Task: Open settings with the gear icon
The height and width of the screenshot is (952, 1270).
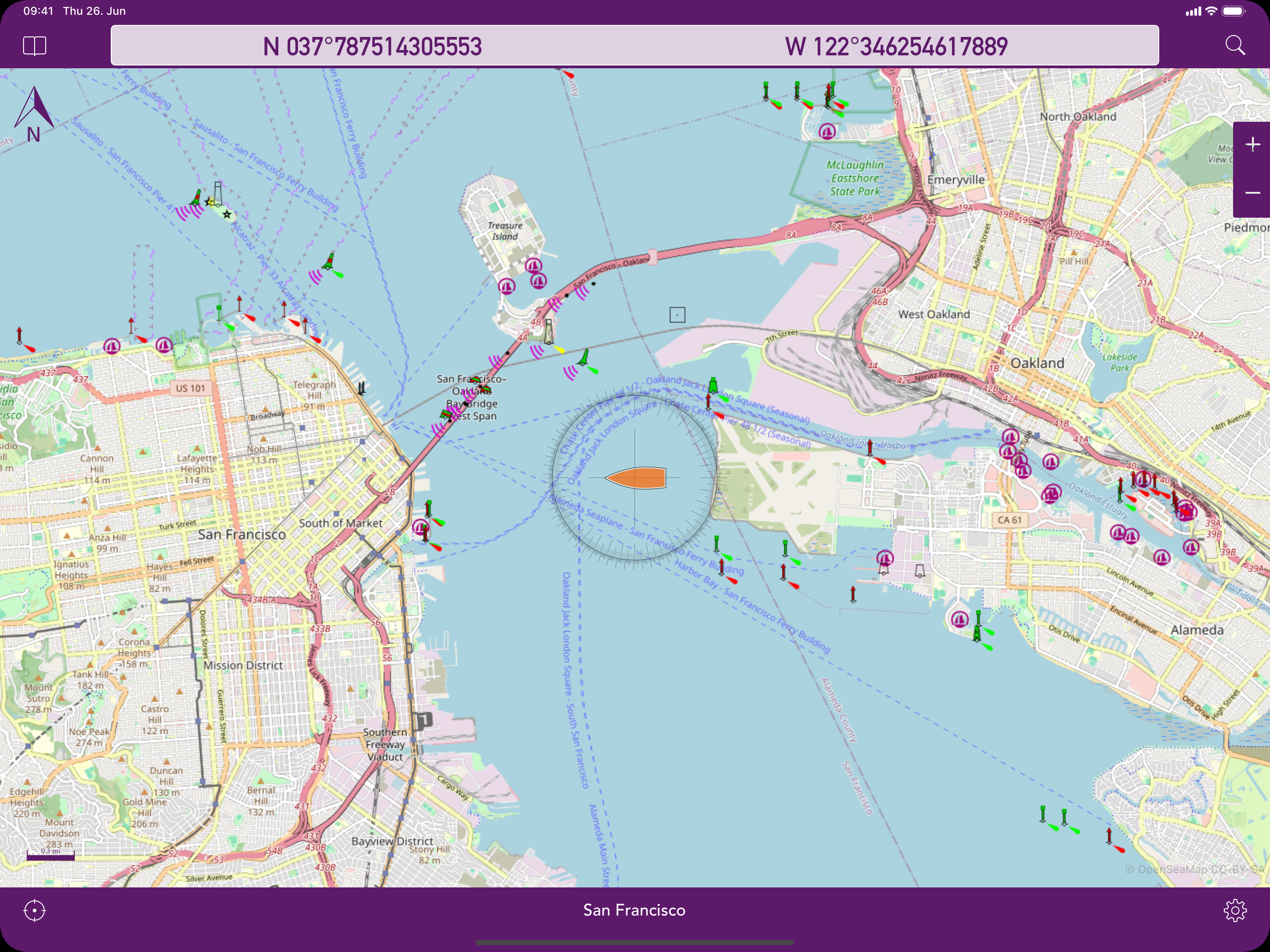Action: (x=1234, y=910)
